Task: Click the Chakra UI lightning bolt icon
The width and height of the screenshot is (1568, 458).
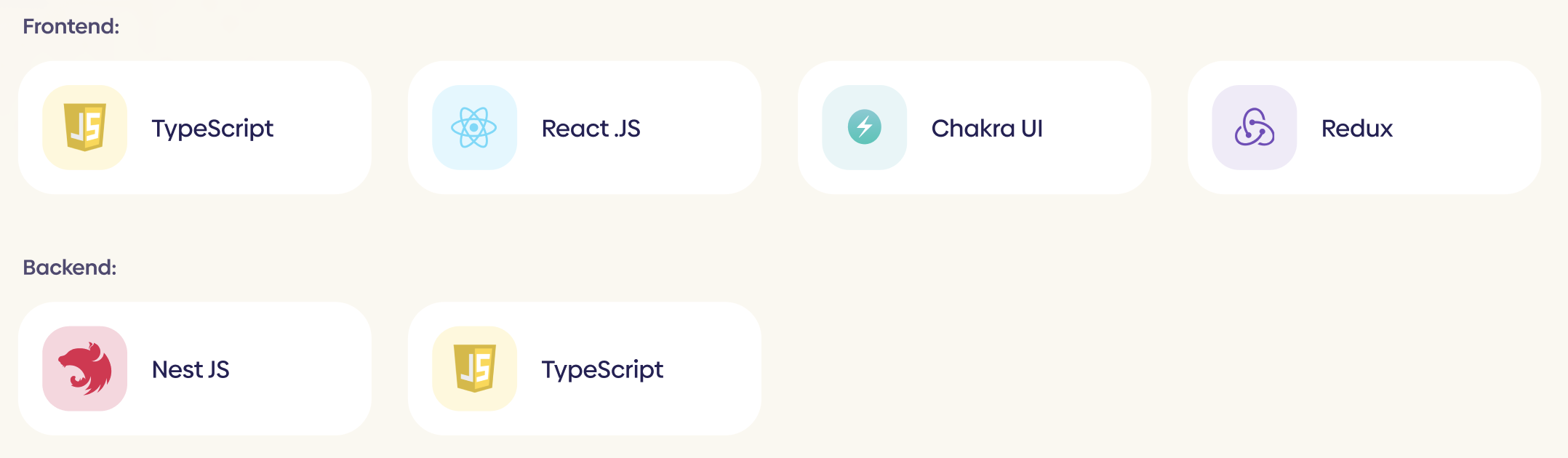Action: pyautogui.click(x=864, y=127)
